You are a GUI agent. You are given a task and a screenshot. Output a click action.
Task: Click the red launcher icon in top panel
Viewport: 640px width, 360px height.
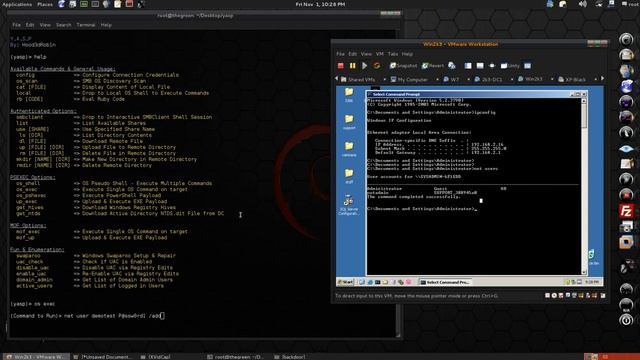(129, 4)
